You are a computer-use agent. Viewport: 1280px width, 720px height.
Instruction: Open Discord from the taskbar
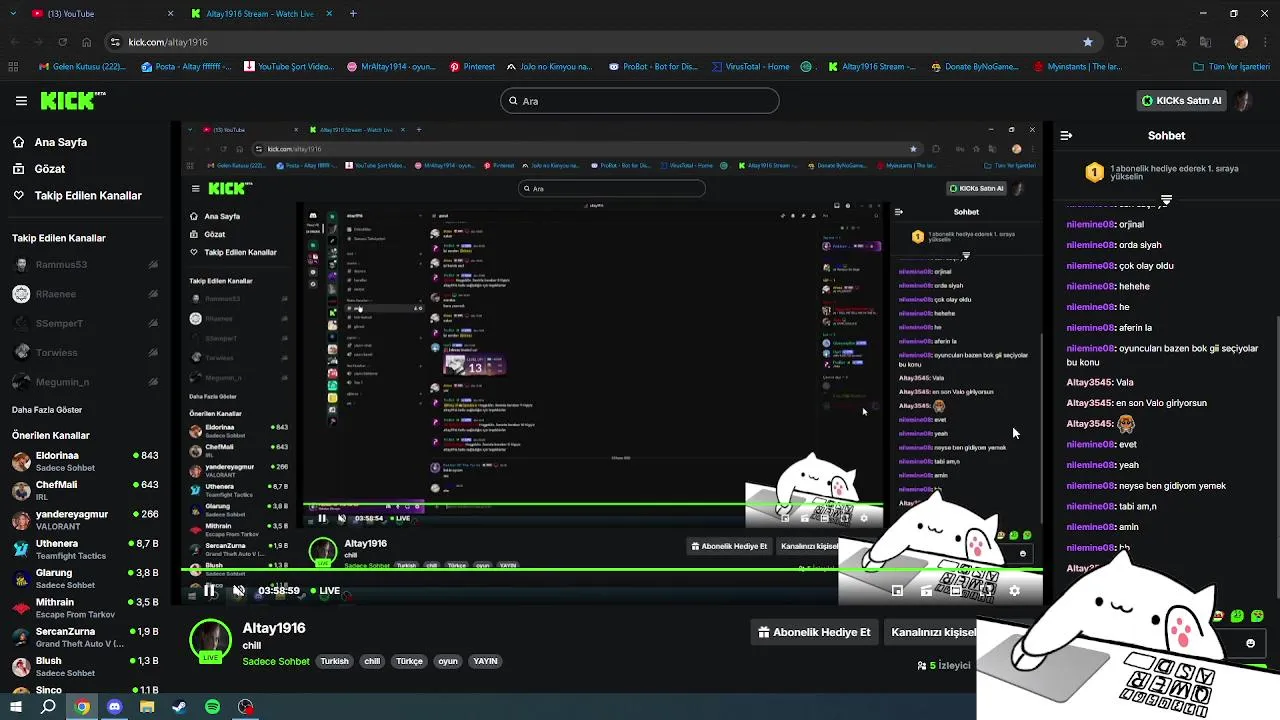coord(114,707)
